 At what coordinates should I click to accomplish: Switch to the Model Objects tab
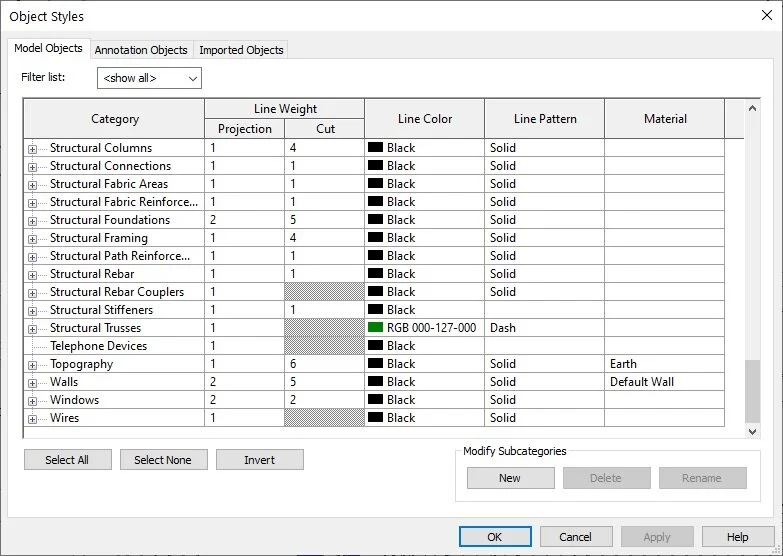click(48, 48)
